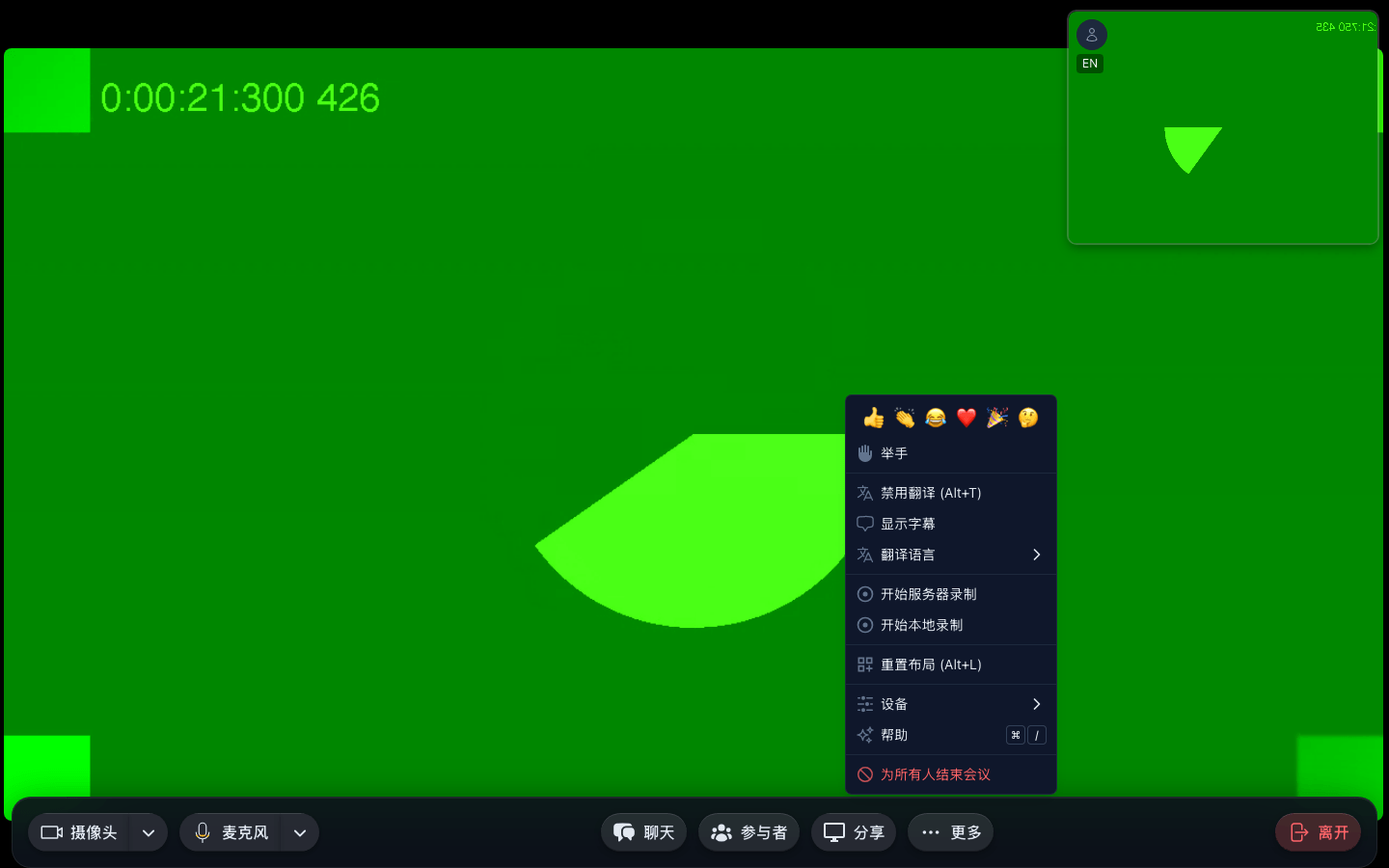The height and width of the screenshot is (868, 1389).
Task: Send the party popper reaction
Action: [x=997, y=418]
